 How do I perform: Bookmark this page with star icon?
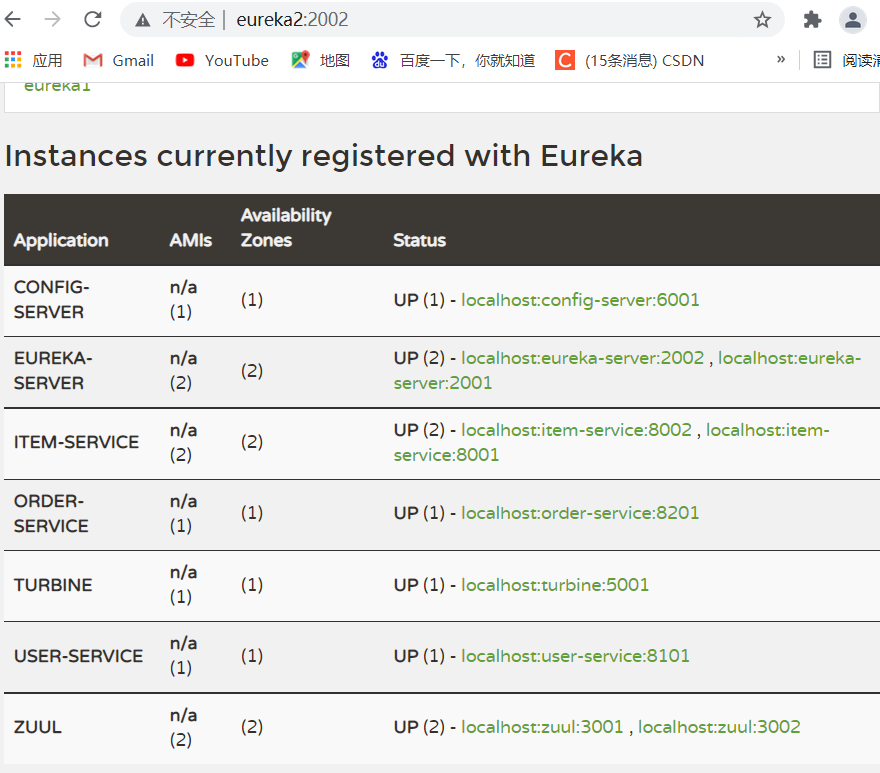pyautogui.click(x=762, y=20)
